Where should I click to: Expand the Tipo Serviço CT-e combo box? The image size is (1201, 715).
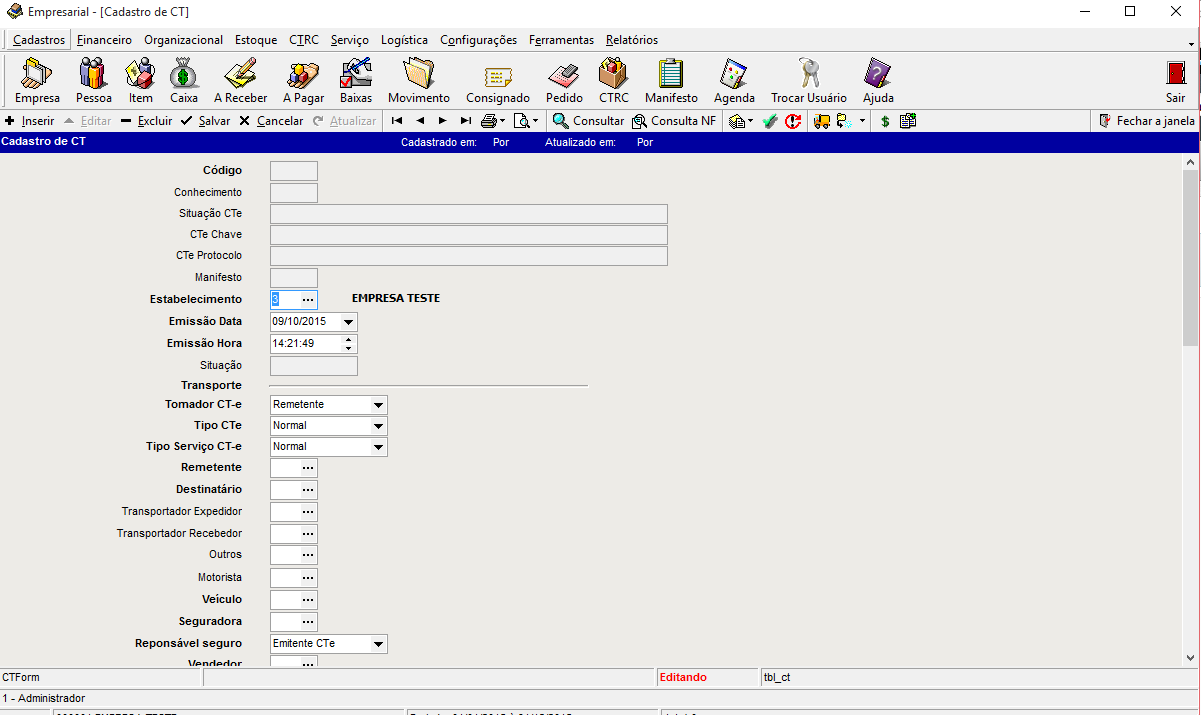point(378,447)
